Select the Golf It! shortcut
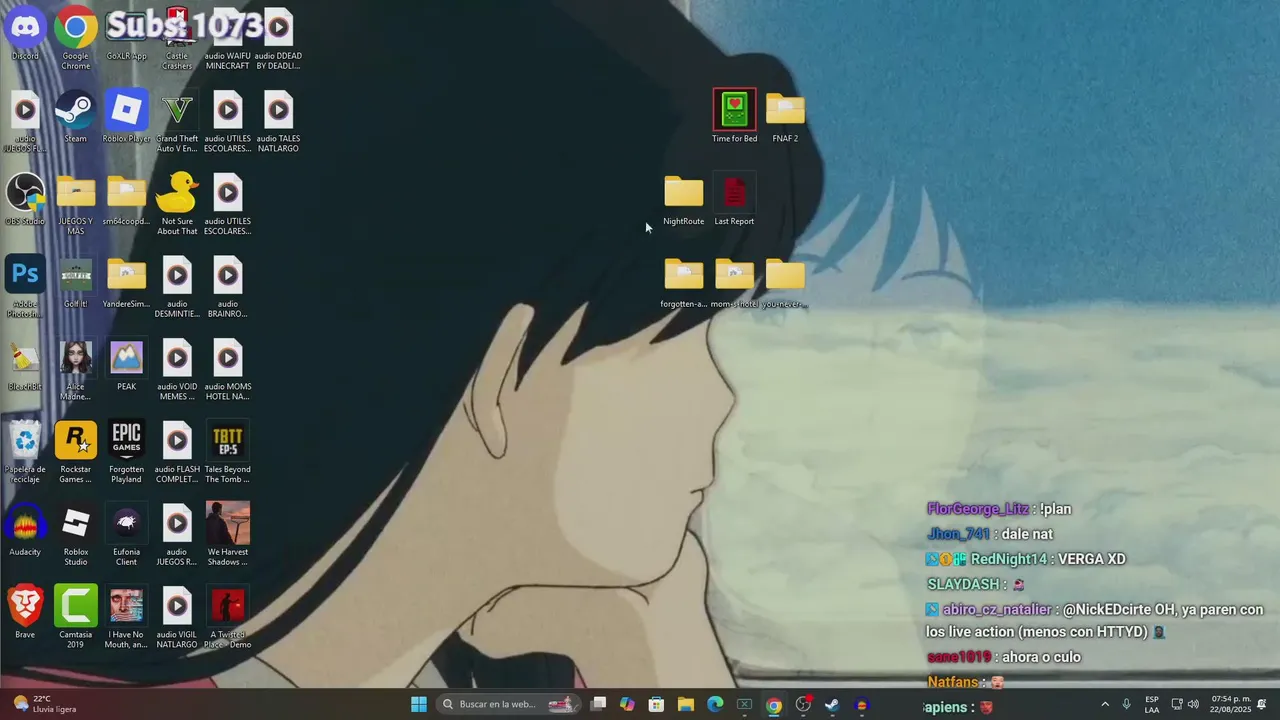This screenshot has width=1280, height=720. pyautogui.click(x=76, y=282)
